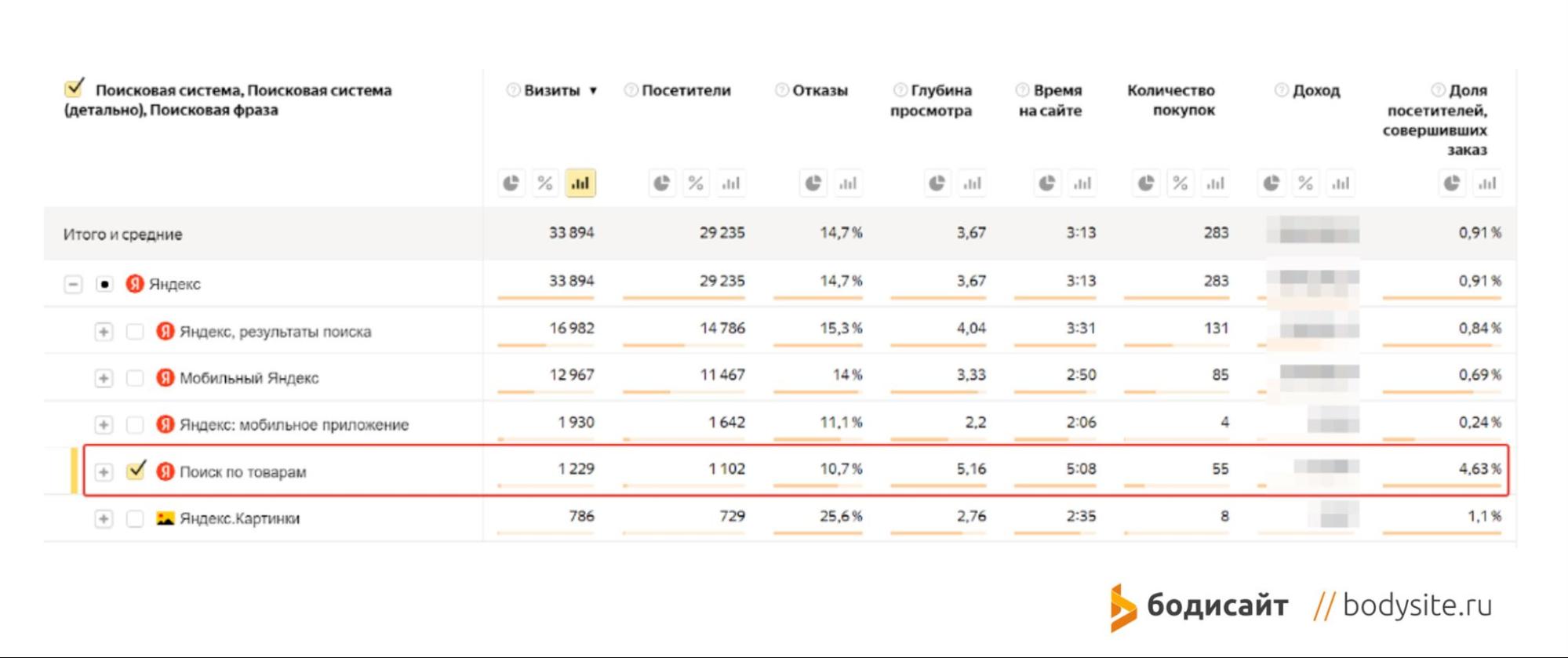Select percent icon under Количество покупок
Image resolution: width=1568 pixels, height=658 pixels.
(1181, 184)
